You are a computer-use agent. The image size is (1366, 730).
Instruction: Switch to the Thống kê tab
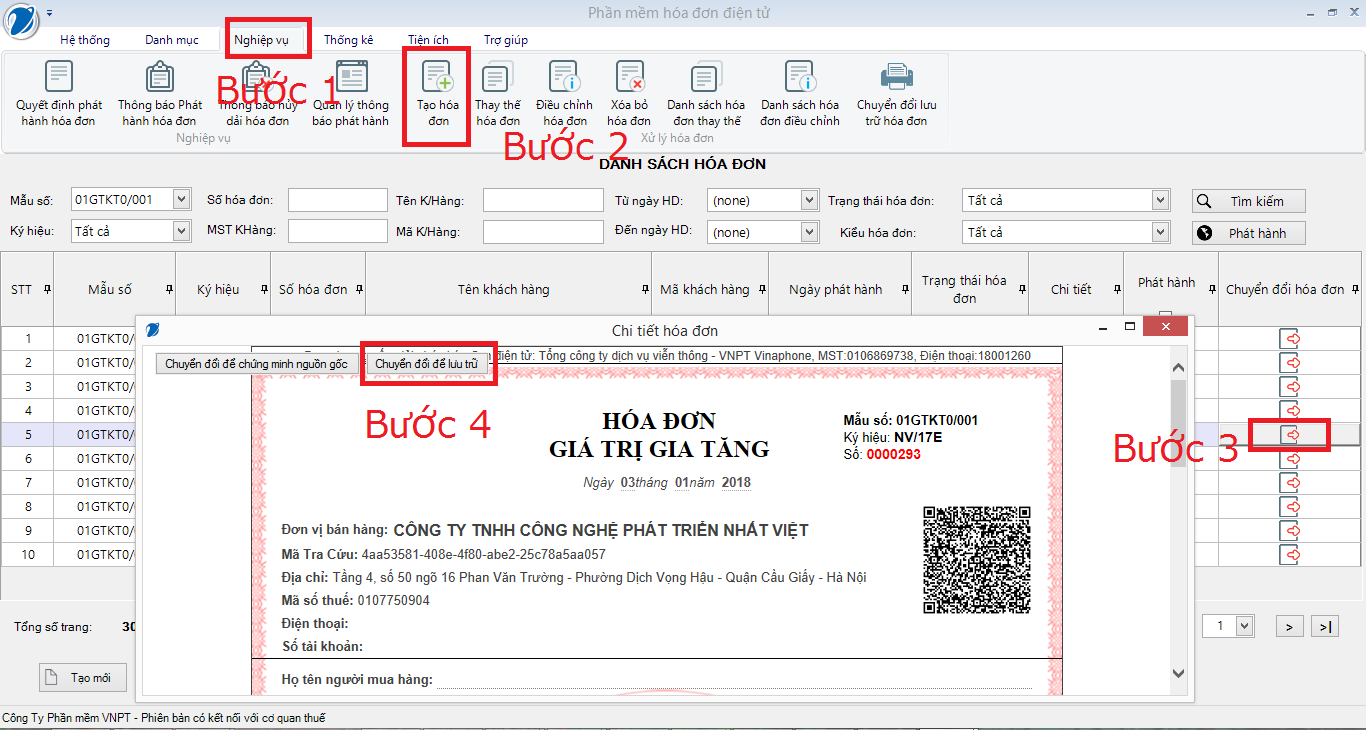pos(348,40)
